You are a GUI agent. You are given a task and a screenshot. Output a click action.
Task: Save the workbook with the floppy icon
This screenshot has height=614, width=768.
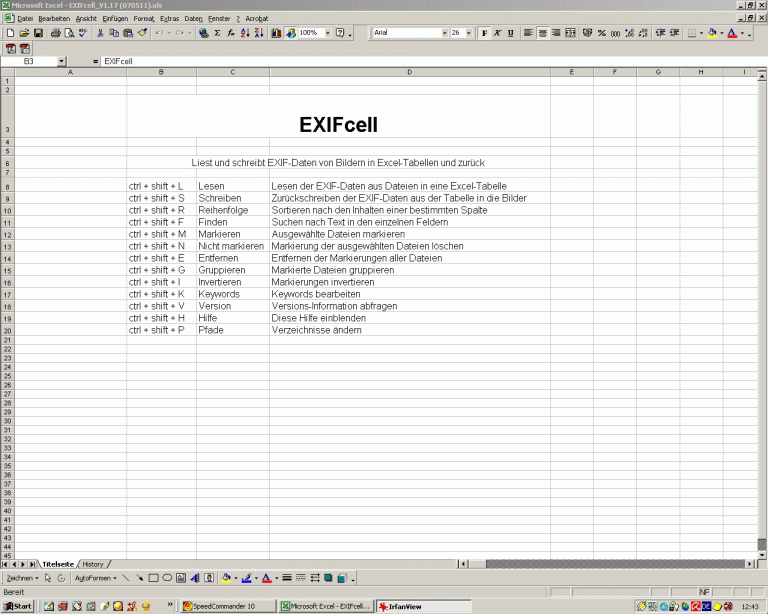(x=38, y=33)
